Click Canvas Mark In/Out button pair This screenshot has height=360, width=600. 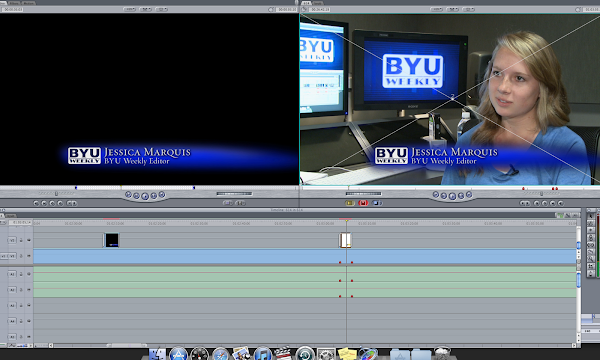(x=525, y=203)
